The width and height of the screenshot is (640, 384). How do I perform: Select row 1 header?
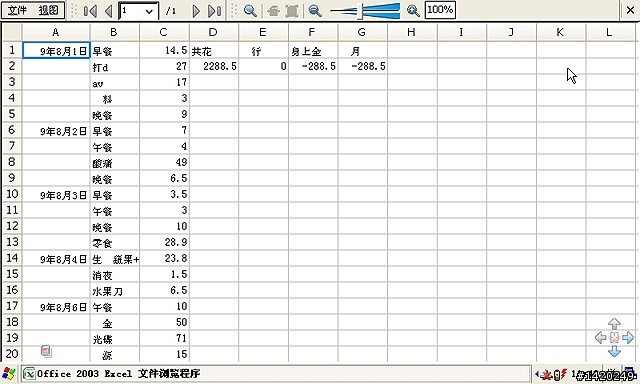pyautogui.click(x=12, y=50)
